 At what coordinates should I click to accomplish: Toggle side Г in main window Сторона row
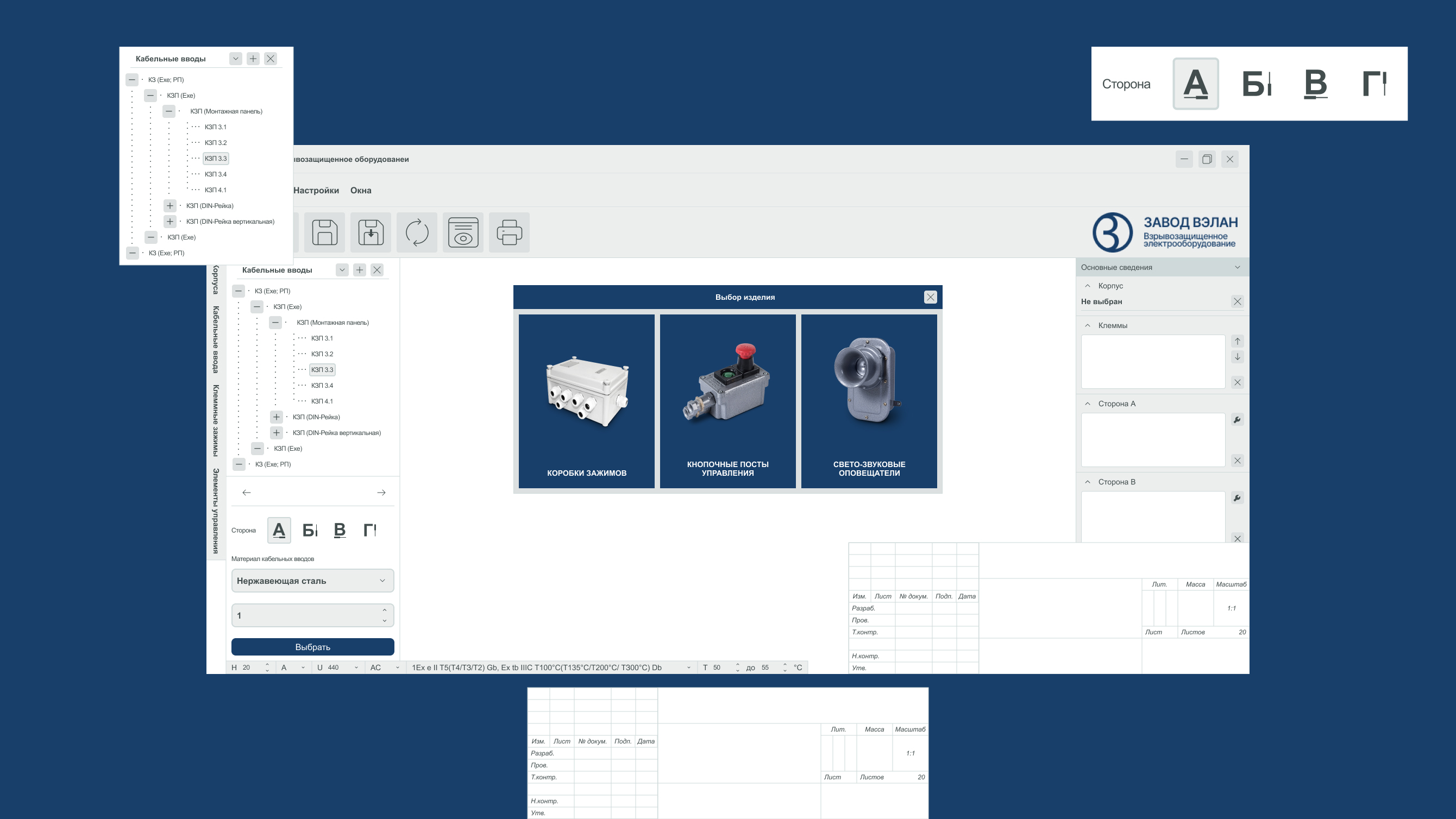coord(369,530)
